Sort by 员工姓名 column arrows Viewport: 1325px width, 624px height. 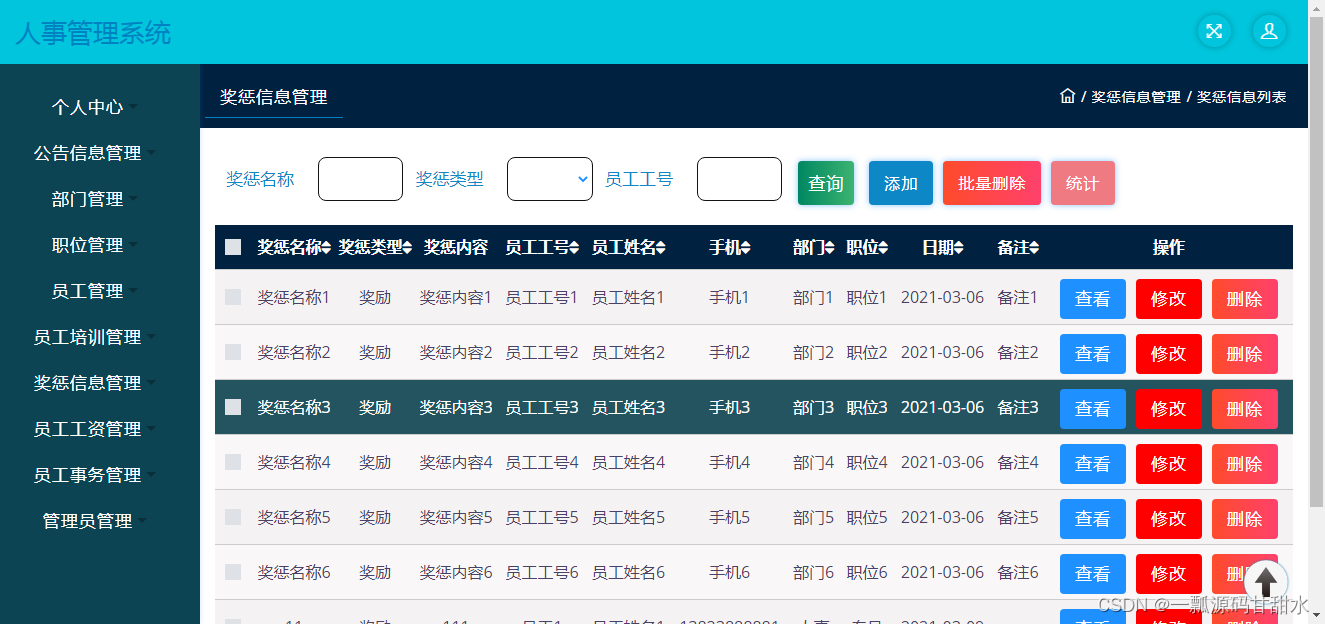pos(661,248)
